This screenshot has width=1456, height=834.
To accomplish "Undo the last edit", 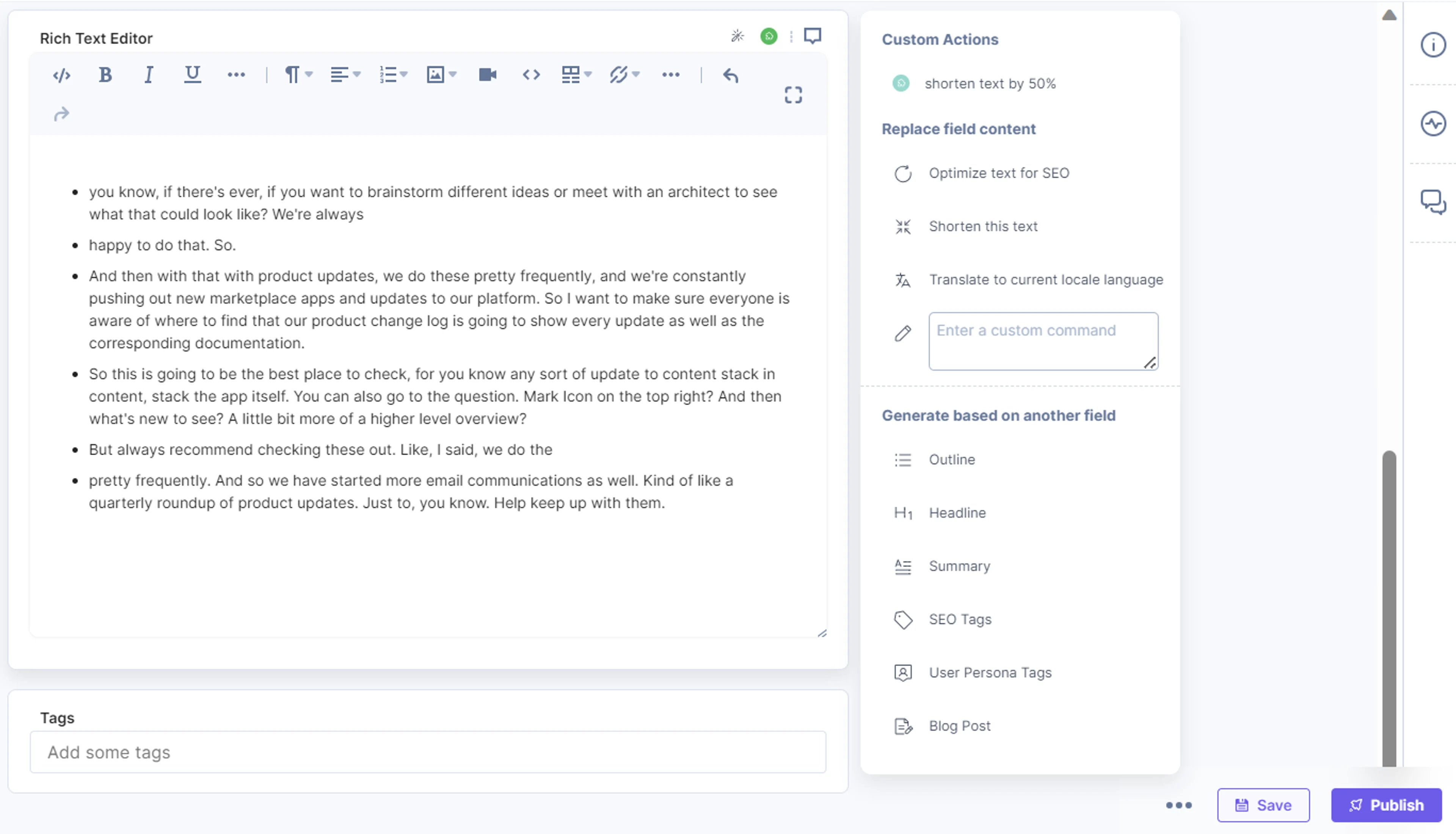I will click(x=731, y=75).
